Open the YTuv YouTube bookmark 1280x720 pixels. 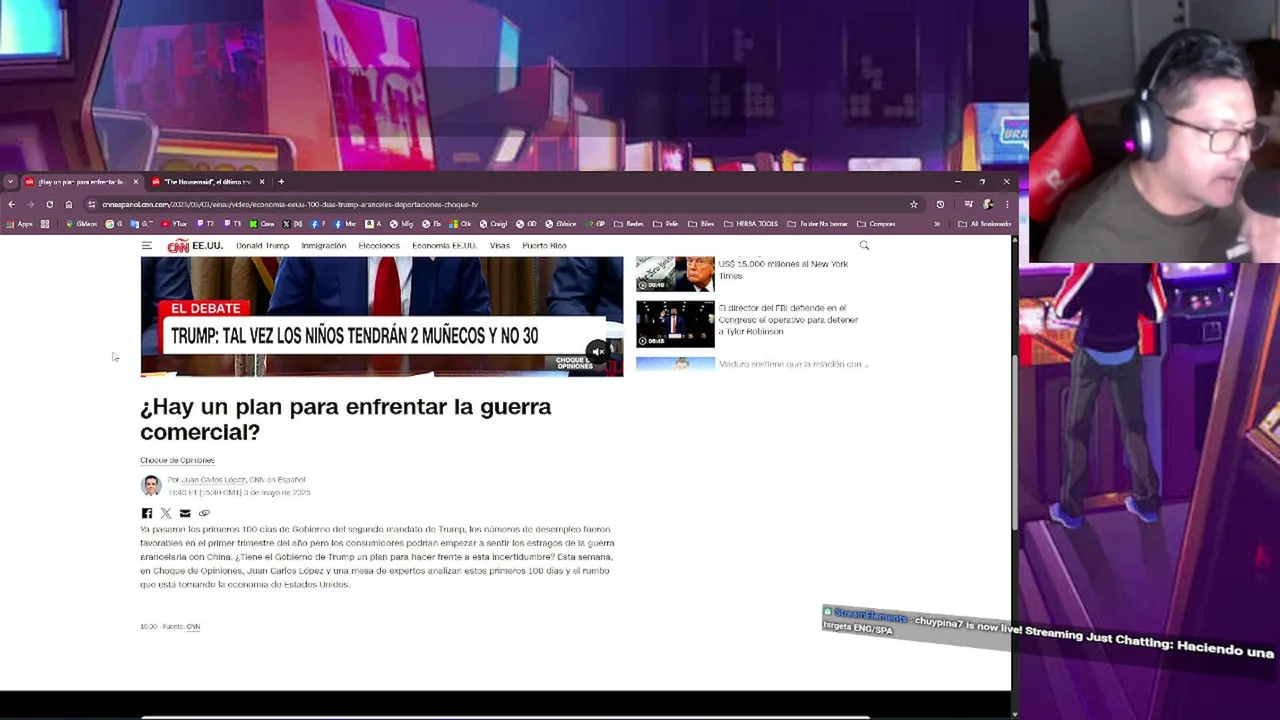click(174, 224)
